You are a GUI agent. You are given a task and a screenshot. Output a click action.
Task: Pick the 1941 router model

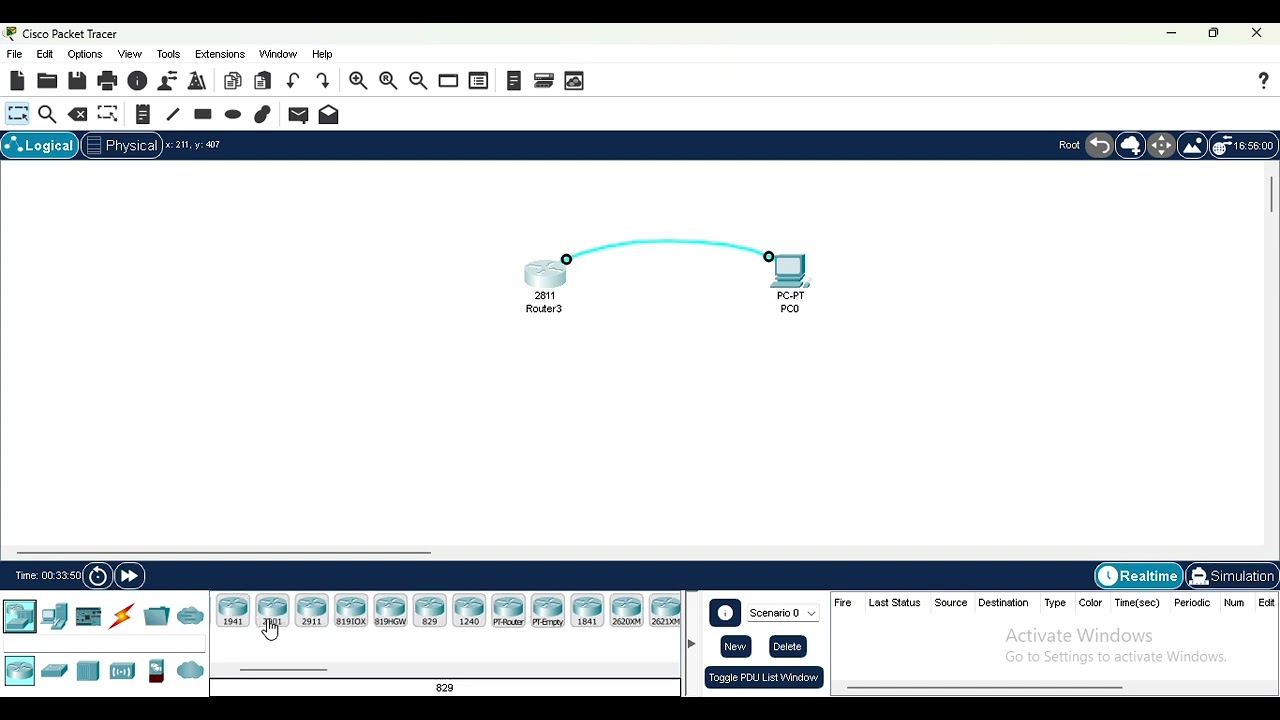(x=233, y=611)
